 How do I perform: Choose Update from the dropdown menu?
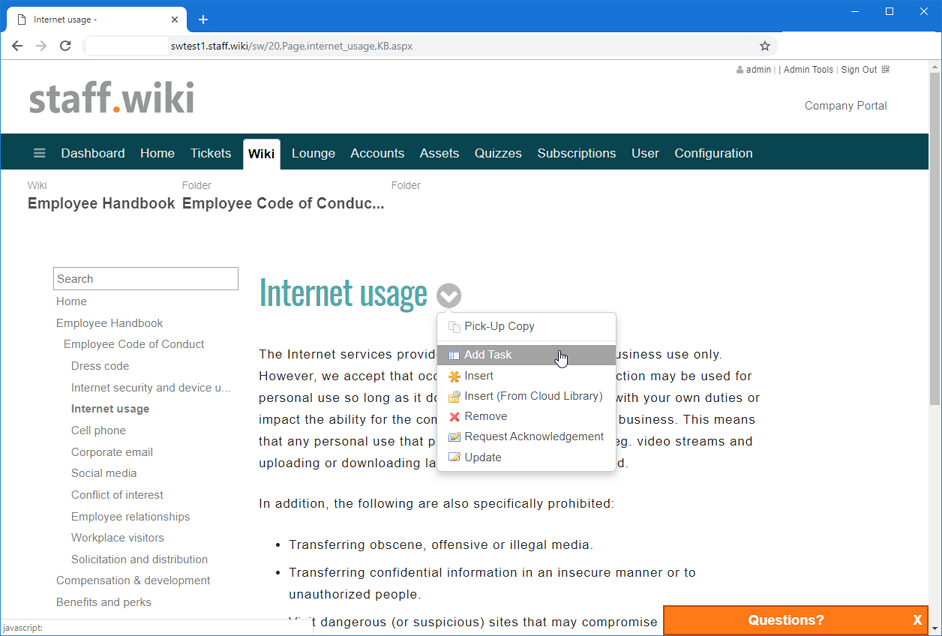coord(526,458)
